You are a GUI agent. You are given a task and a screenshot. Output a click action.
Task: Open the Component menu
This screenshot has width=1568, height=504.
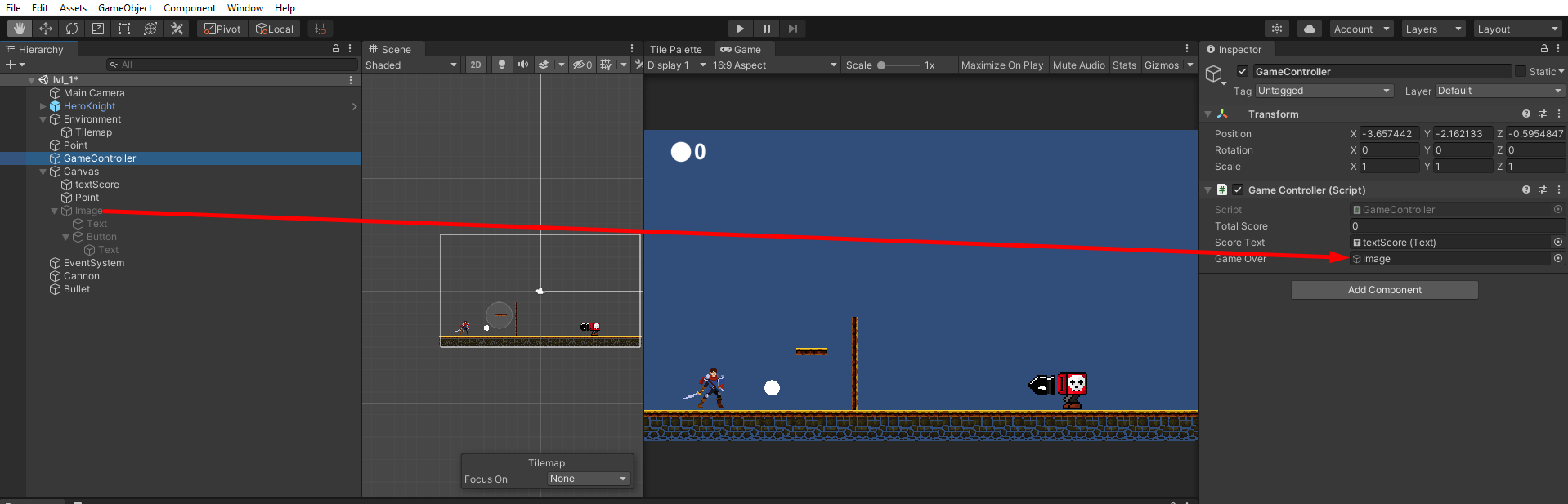pyautogui.click(x=190, y=7)
